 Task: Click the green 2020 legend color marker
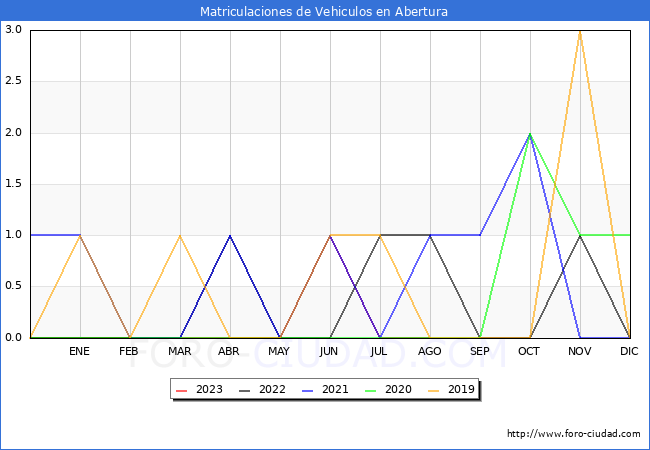coord(371,390)
